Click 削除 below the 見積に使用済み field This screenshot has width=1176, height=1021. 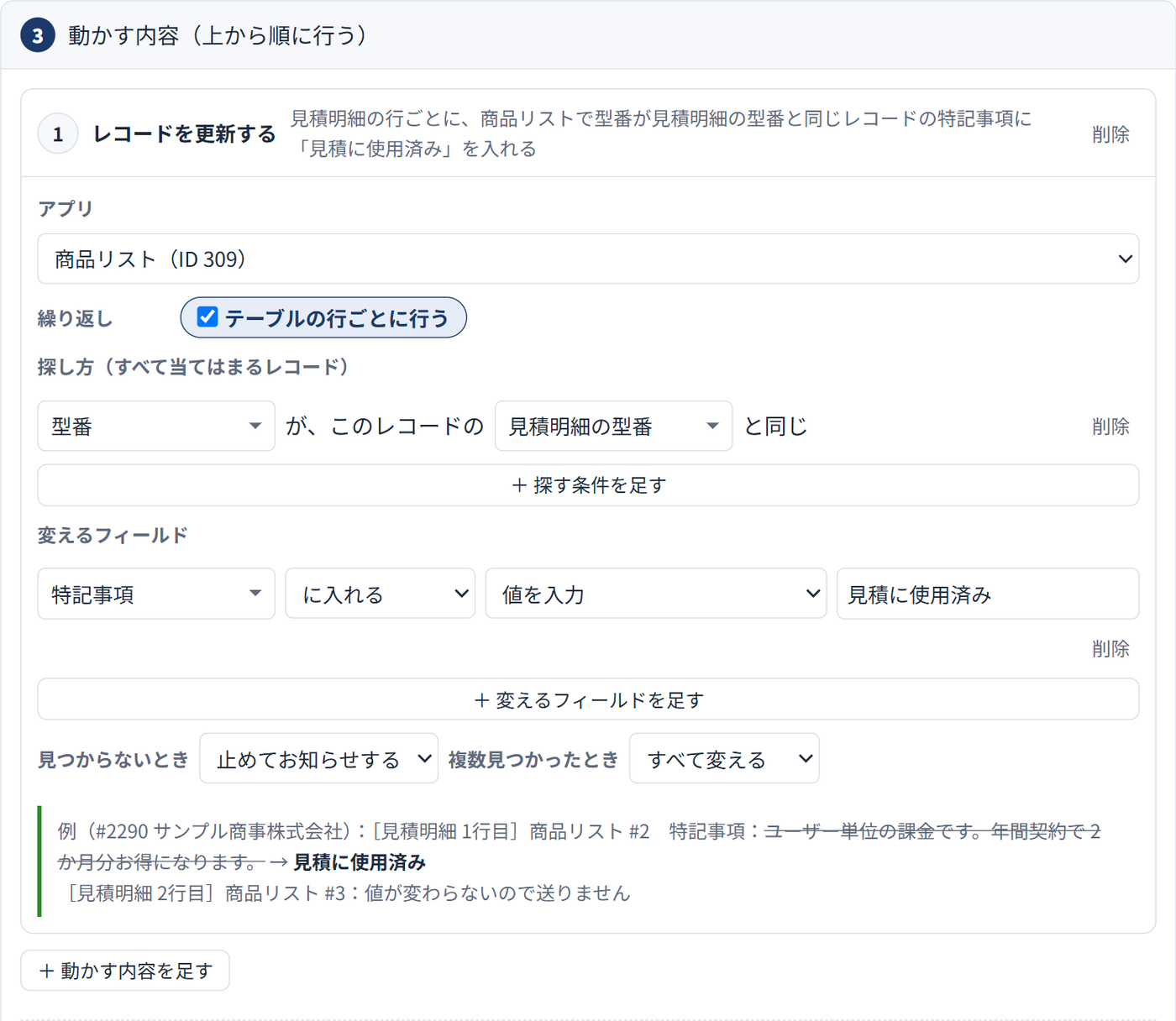(x=1110, y=649)
